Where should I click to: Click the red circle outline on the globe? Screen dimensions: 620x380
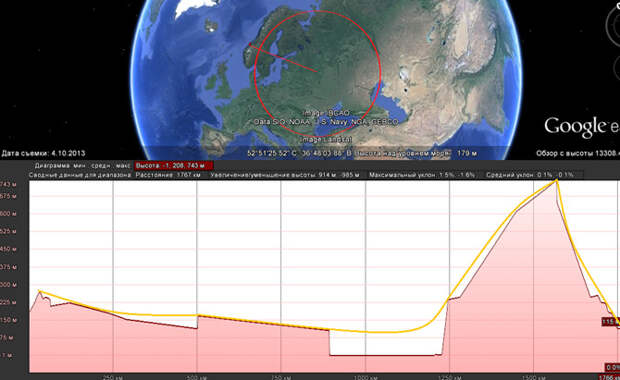click(x=317, y=74)
